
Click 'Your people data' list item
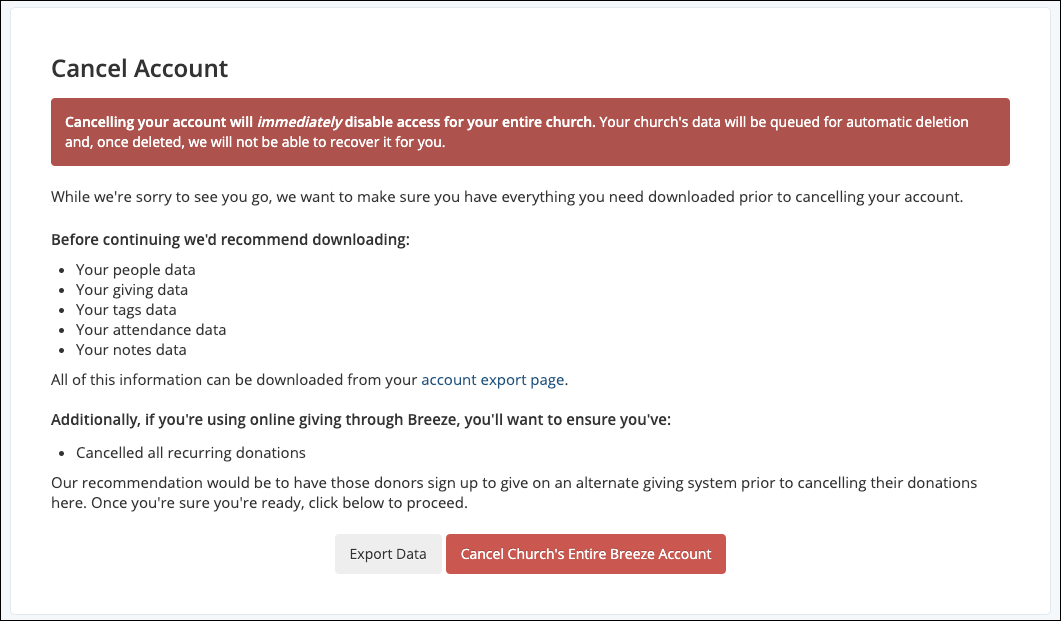[135, 269]
